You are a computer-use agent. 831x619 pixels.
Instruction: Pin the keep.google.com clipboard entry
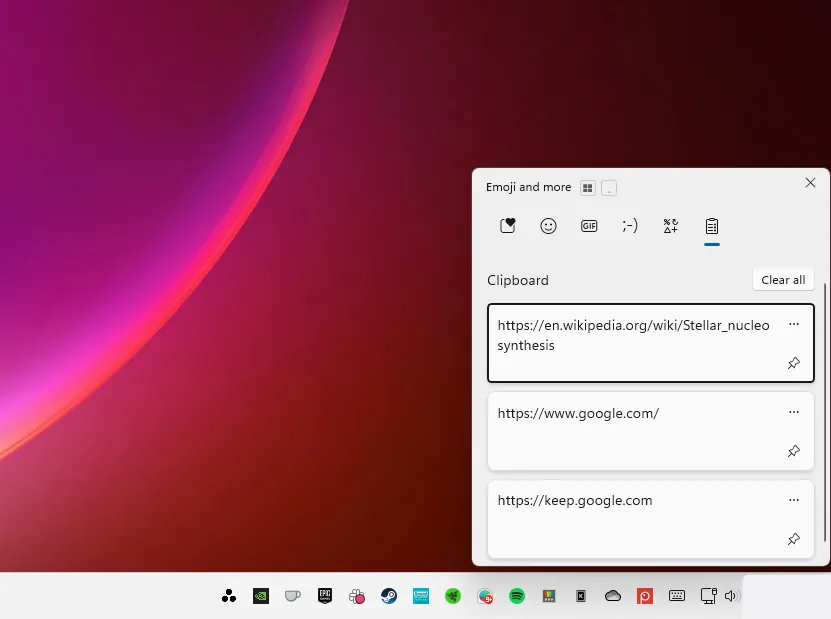pos(793,539)
